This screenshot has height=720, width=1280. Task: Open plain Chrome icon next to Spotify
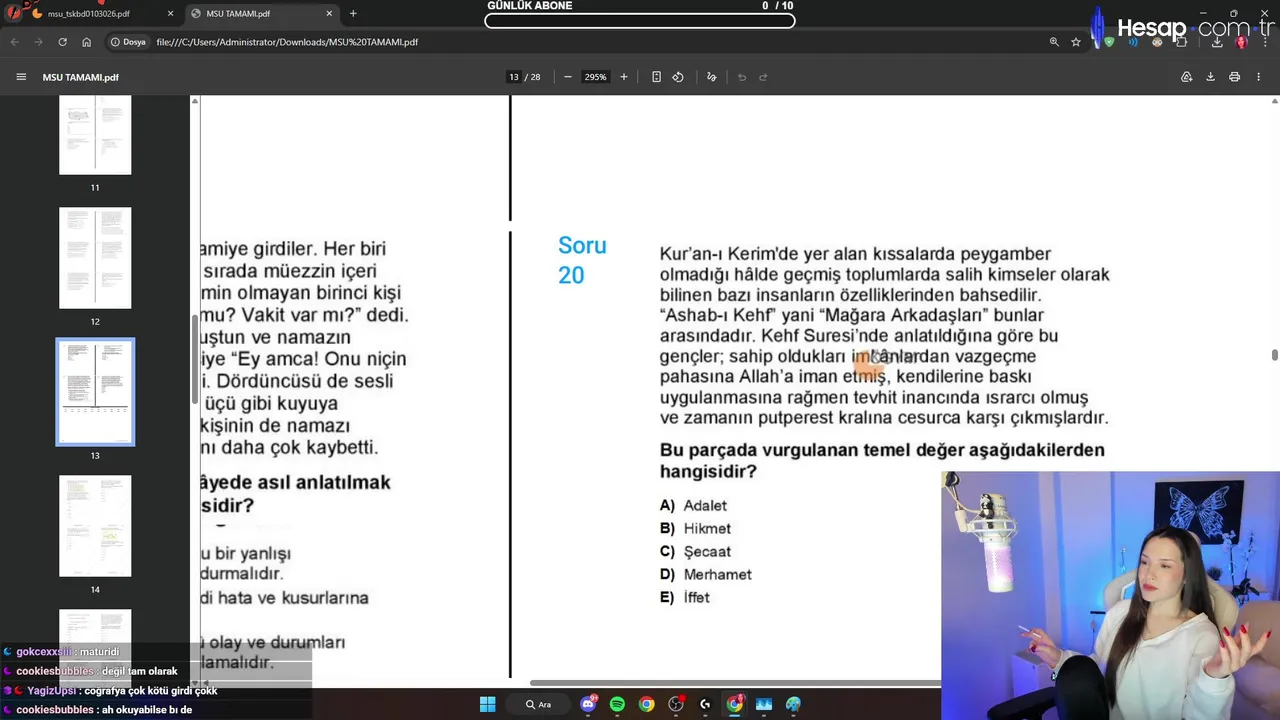pyautogui.click(x=647, y=704)
